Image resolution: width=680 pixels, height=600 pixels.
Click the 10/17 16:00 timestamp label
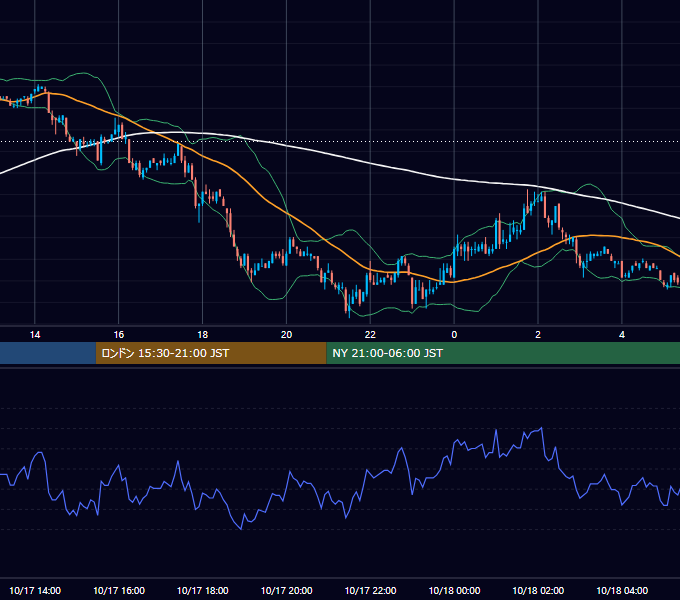pyautogui.click(x=119, y=590)
